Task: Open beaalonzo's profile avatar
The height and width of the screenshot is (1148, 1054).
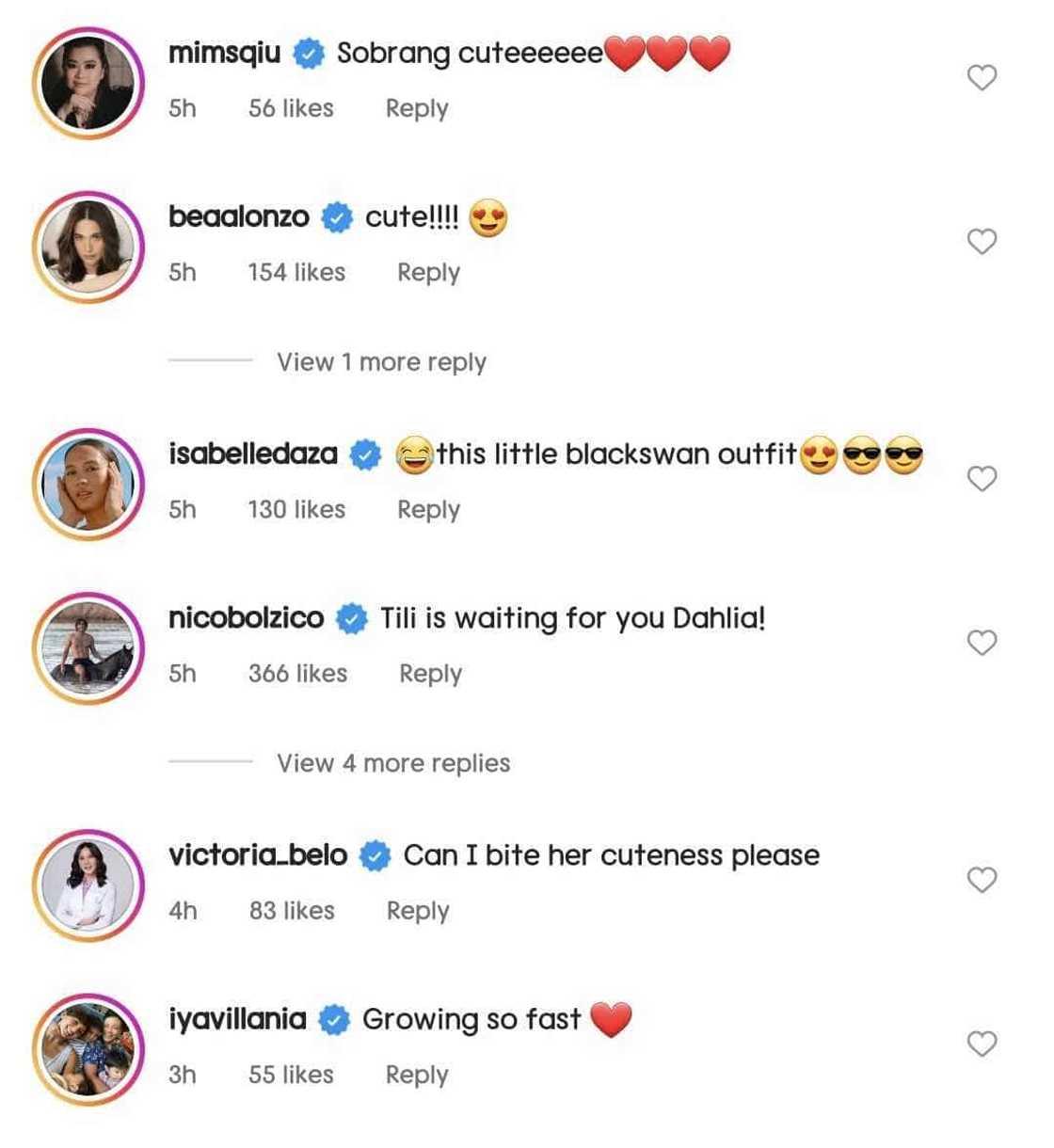Action: pos(88,247)
